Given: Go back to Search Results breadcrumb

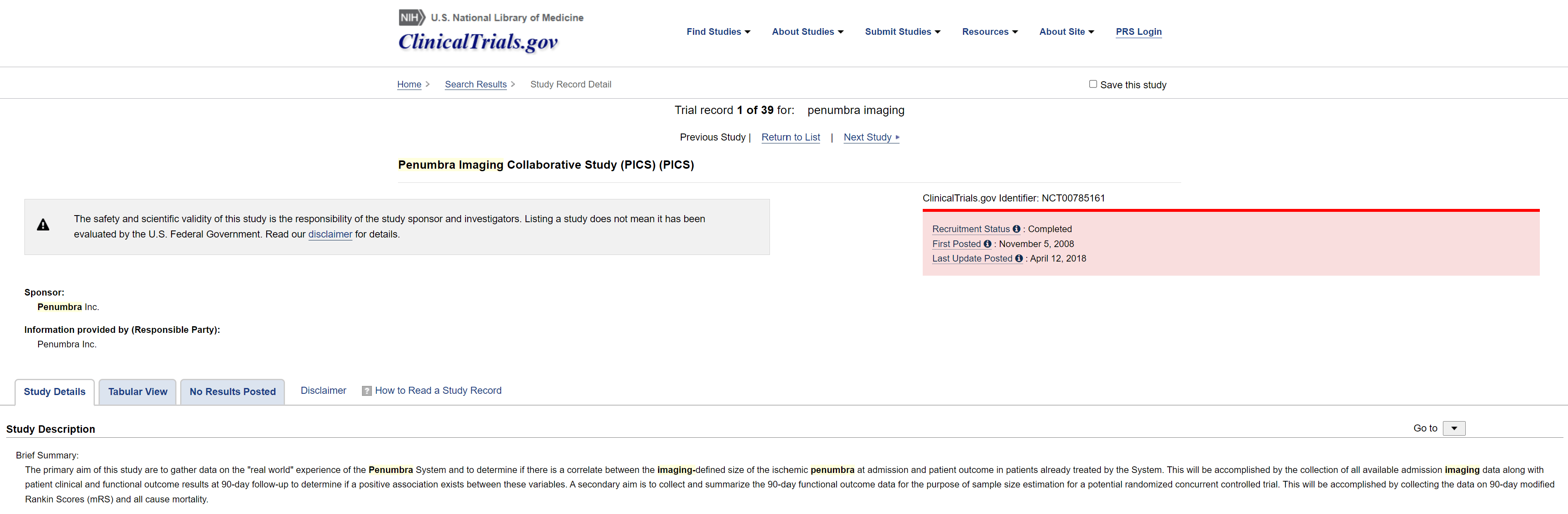Looking at the screenshot, I should click(475, 84).
